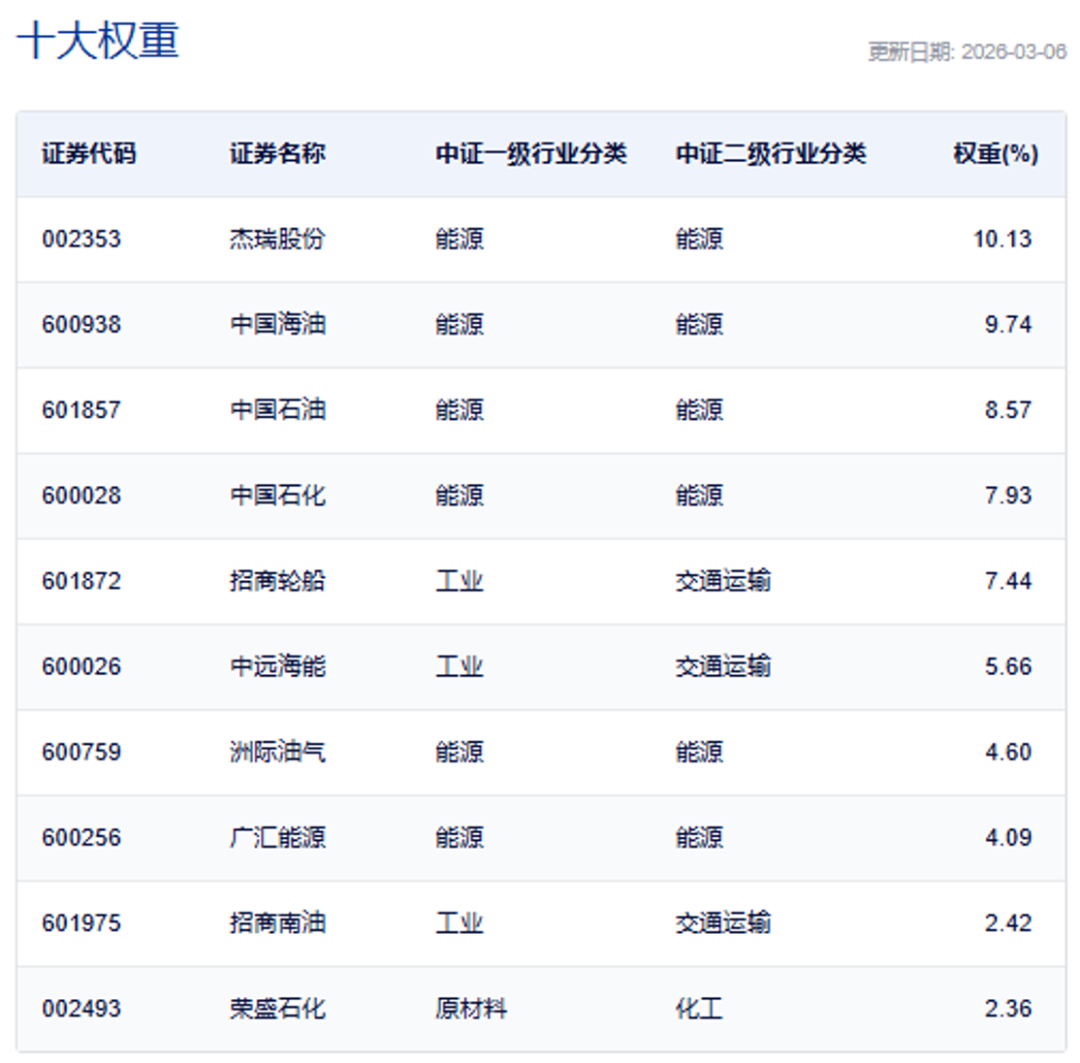Select security code 600759
The image size is (1080, 1063).
click(x=81, y=752)
